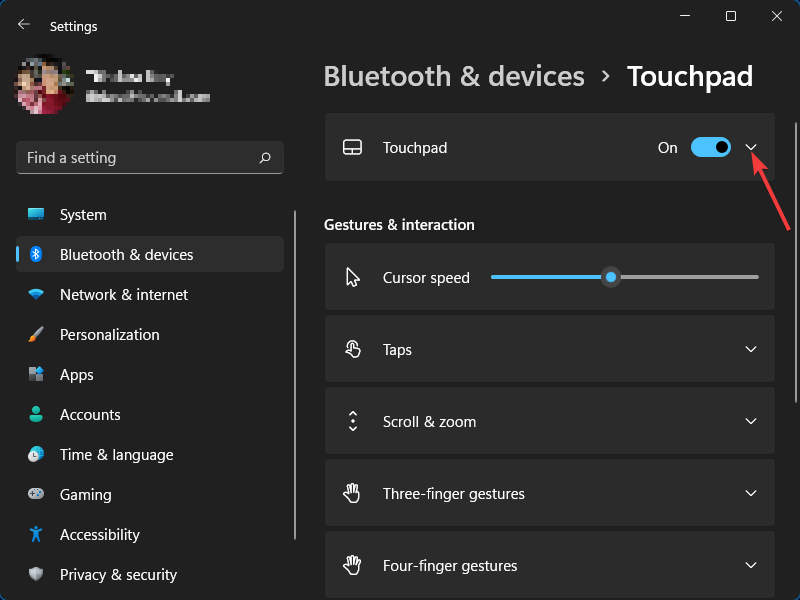800x600 pixels.
Task: Click the Gaming controller icon
Action: coord(36,495)
